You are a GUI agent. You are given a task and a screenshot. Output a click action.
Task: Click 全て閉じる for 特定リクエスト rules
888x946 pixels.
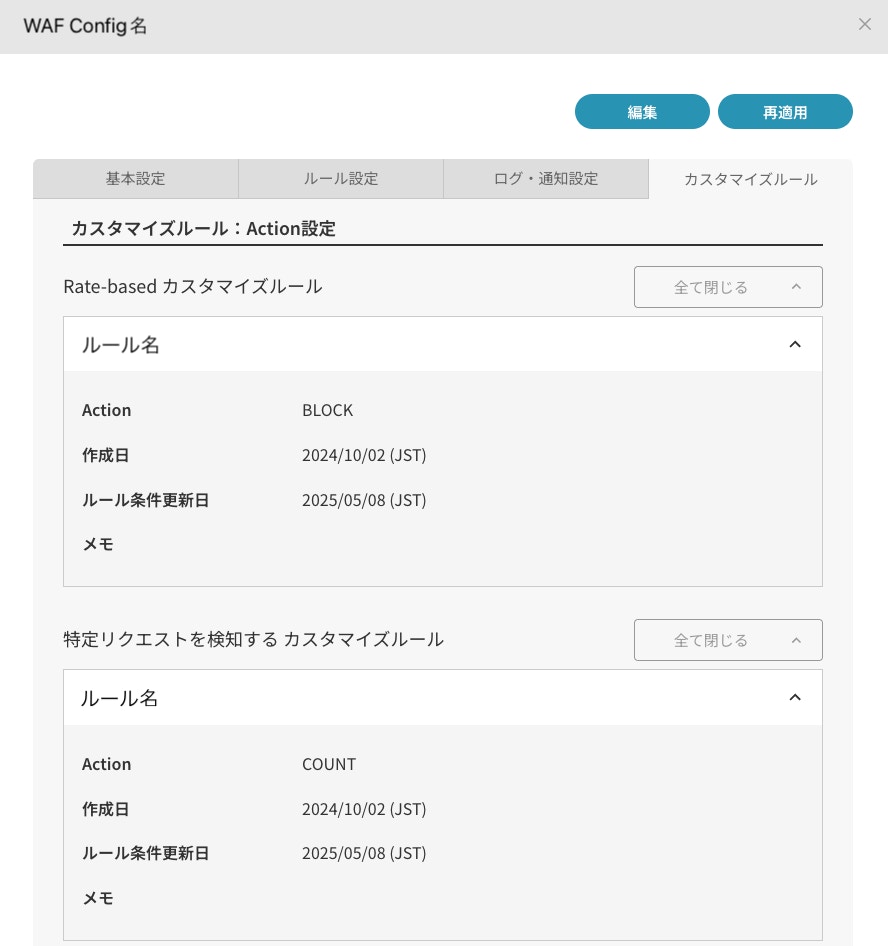(x=728, y=640)
